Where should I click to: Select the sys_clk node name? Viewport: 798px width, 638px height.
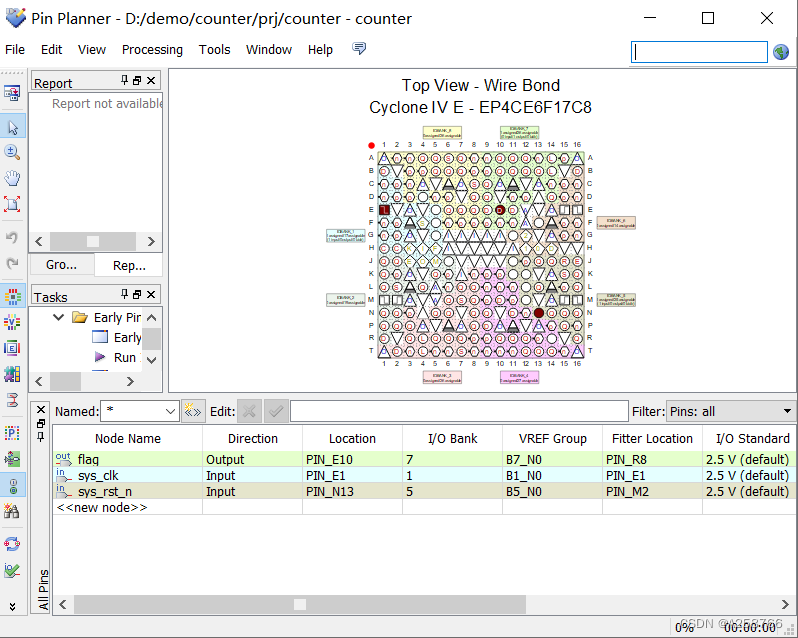tap(98, 476)
